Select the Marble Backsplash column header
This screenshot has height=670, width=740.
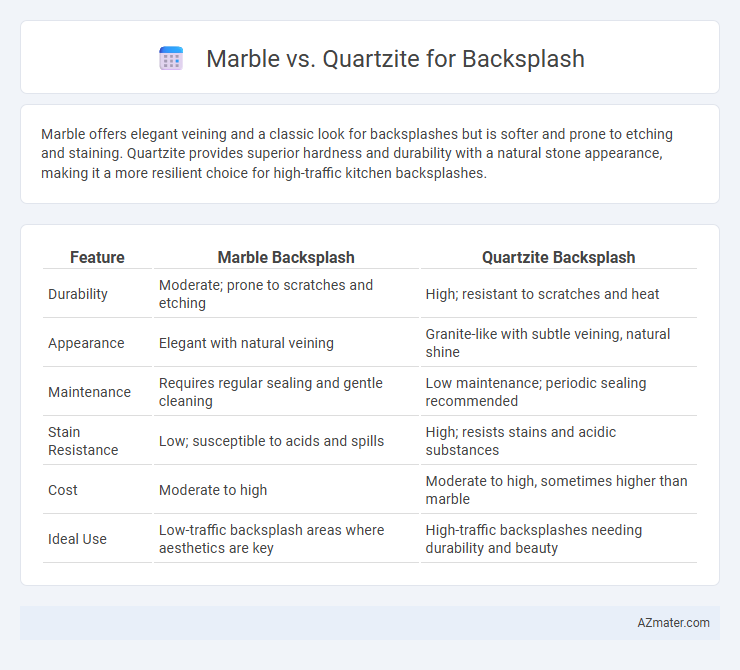pos(286,257)
